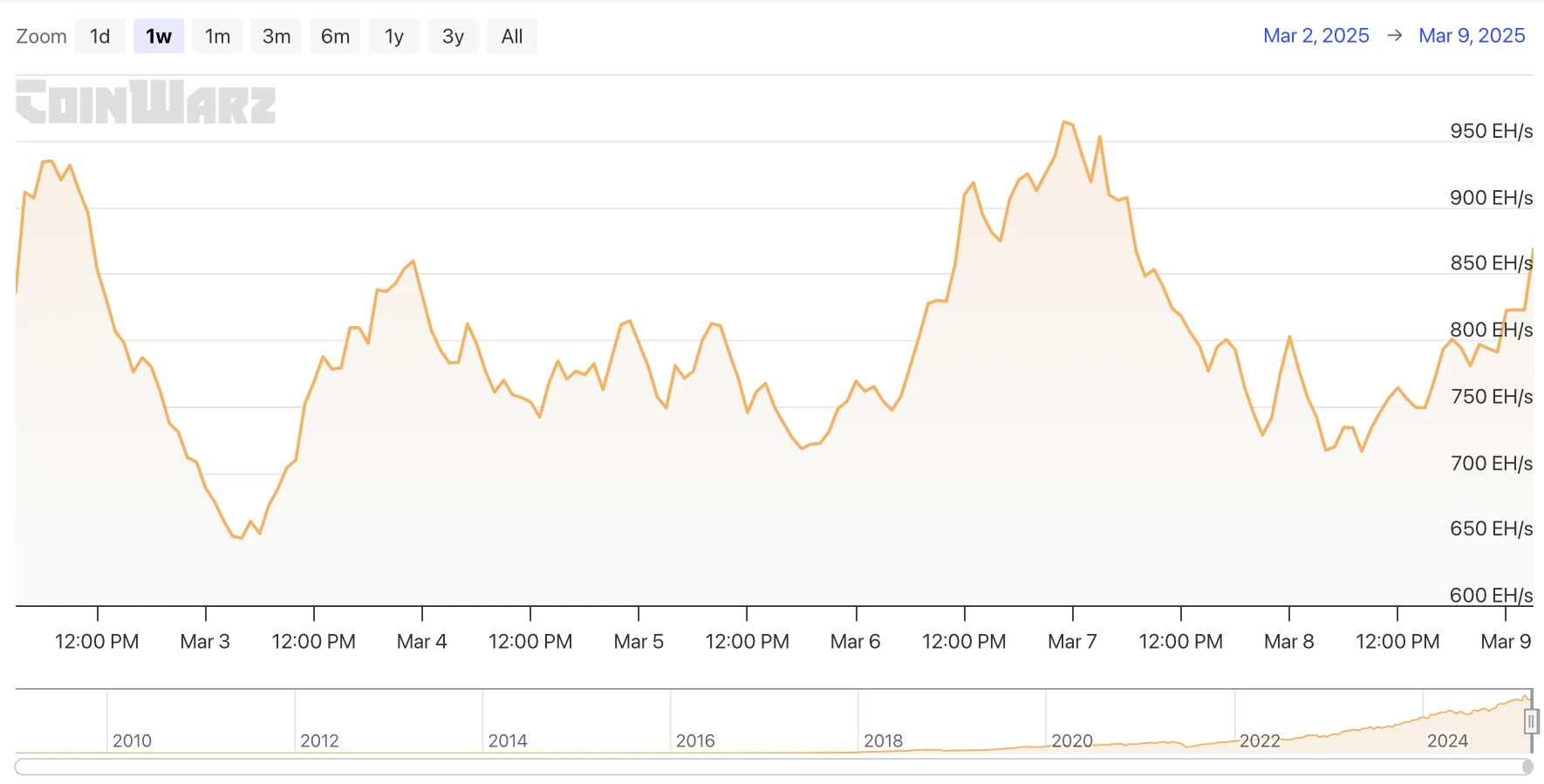Select the 1d zoom range
This screenshot has height=784, width=1544.
pos(99,37)
